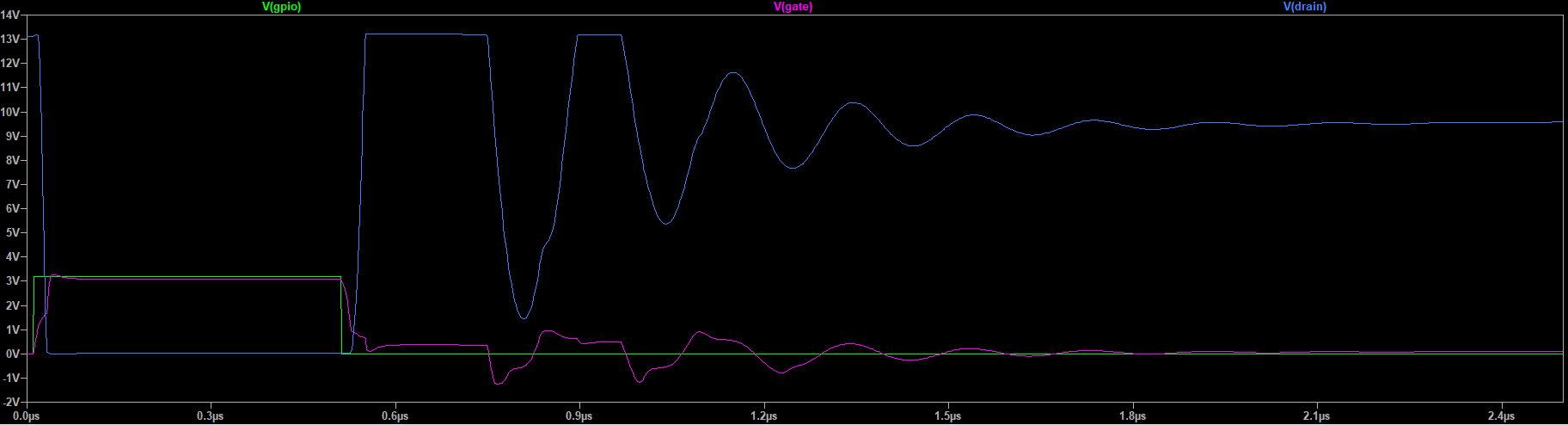Viewport: 1568px width, 425px height.
Task: Click the 6V vertical axis label
Action: [13, 209]
